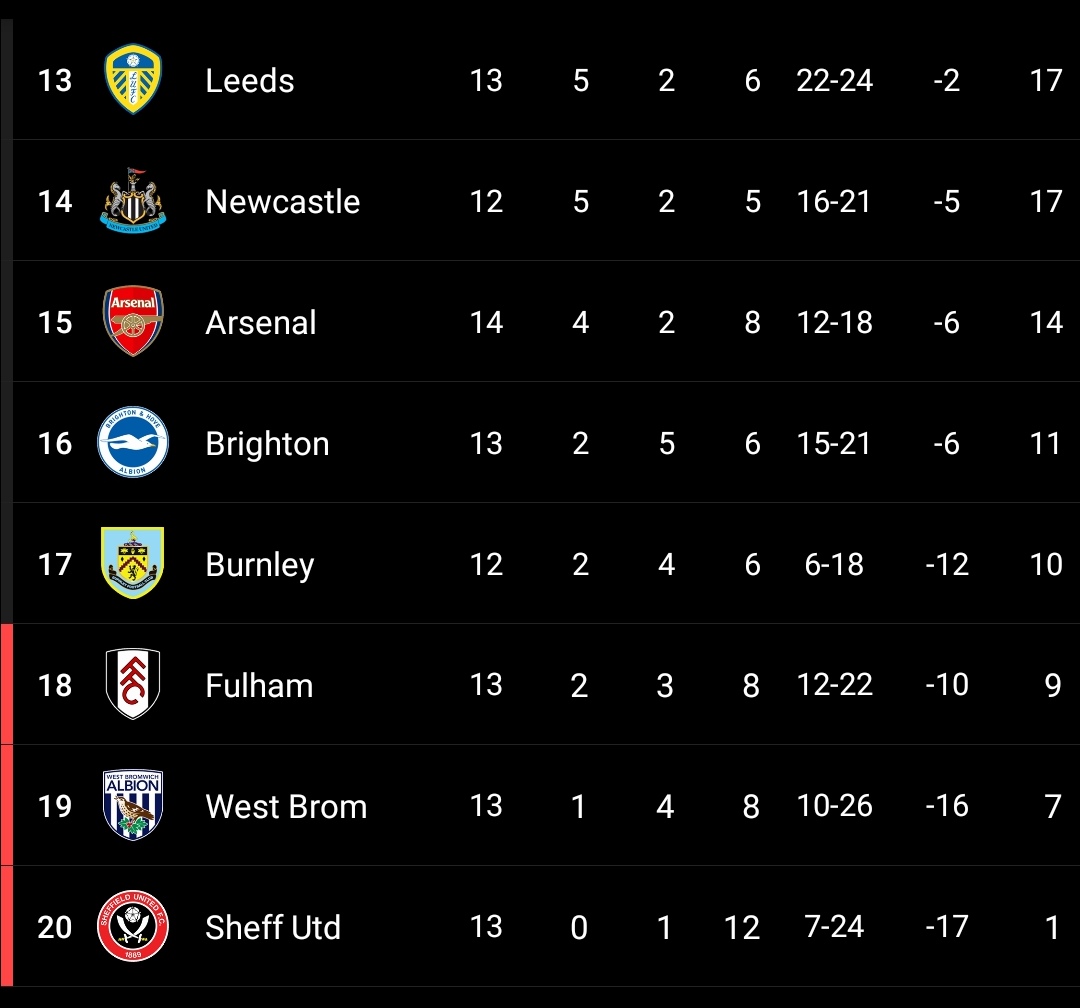Open the Burnley team page link
This screenshot has height=1008, width=1080.
tap(260, 565)
